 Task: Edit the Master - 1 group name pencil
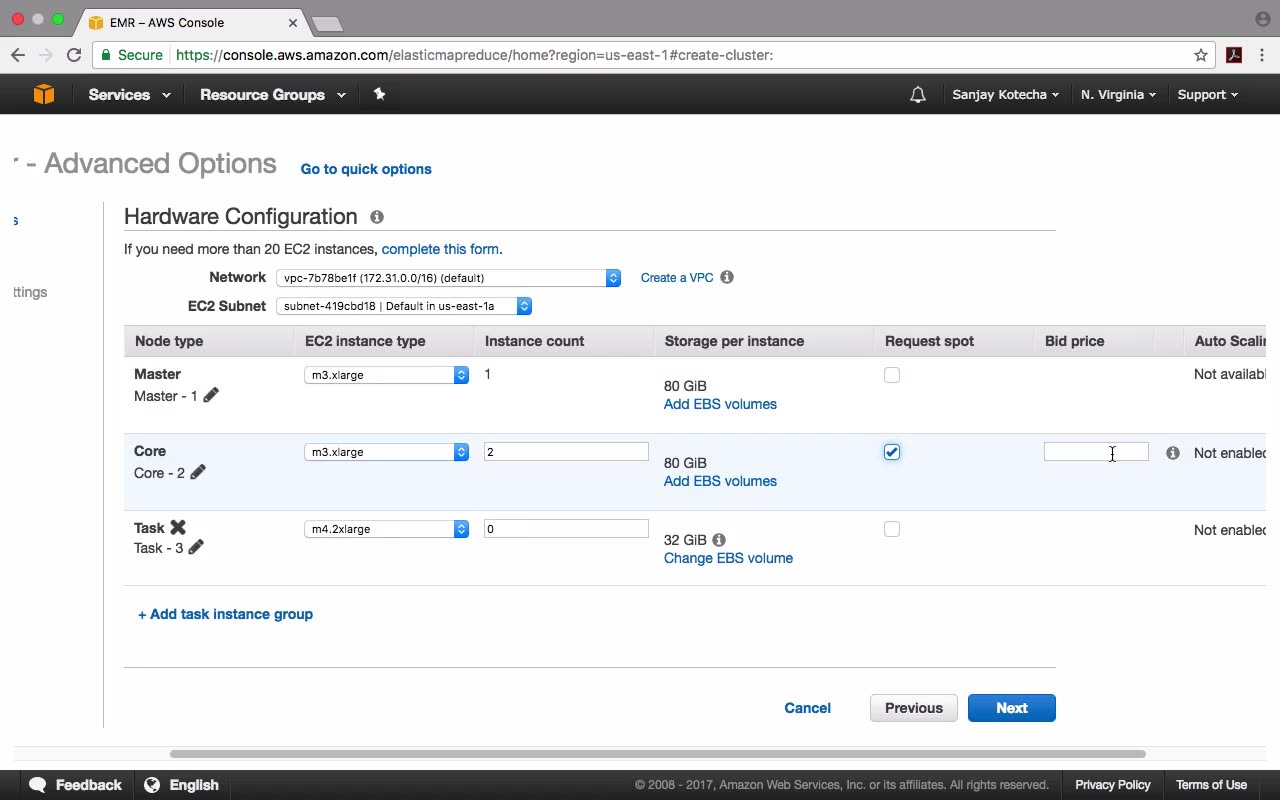(211, 395)
